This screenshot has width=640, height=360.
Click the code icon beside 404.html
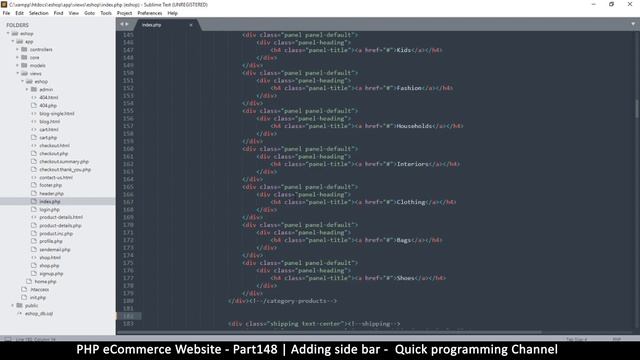pos(34,98)
